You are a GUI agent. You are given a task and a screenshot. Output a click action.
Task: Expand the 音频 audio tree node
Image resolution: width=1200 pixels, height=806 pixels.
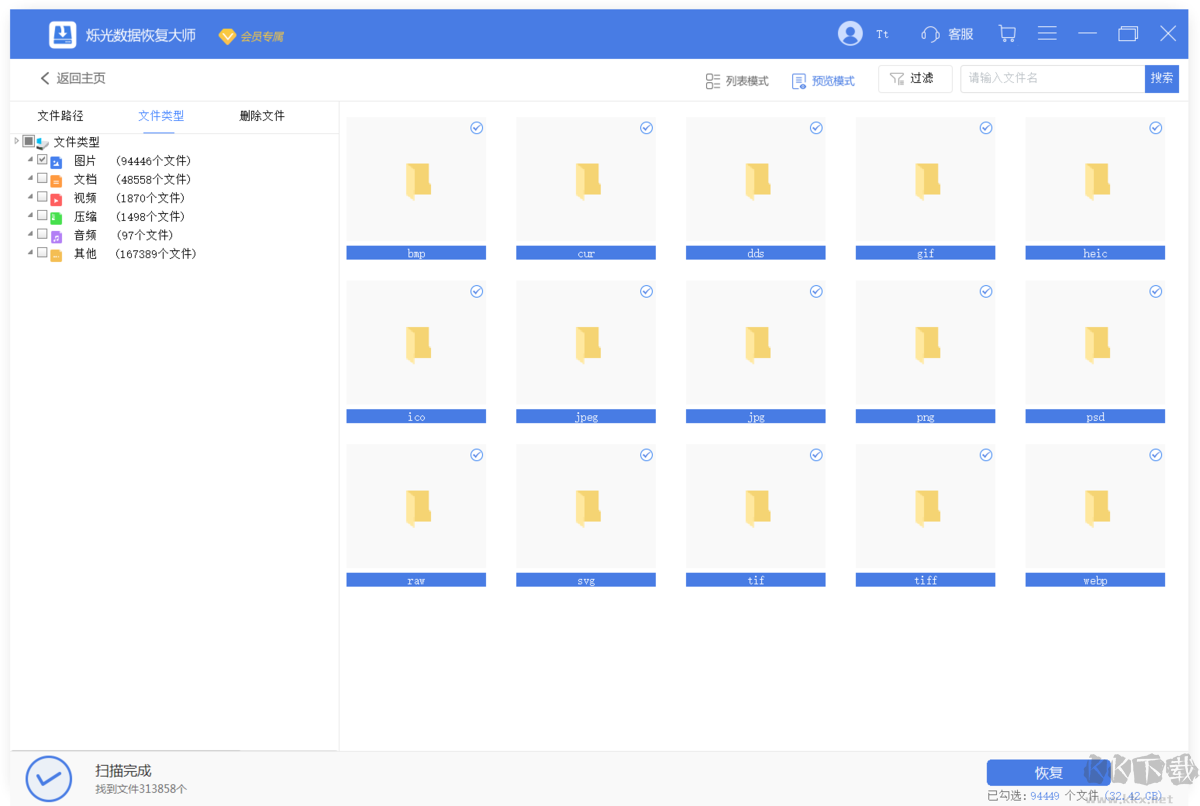click(x=29, y=235)
